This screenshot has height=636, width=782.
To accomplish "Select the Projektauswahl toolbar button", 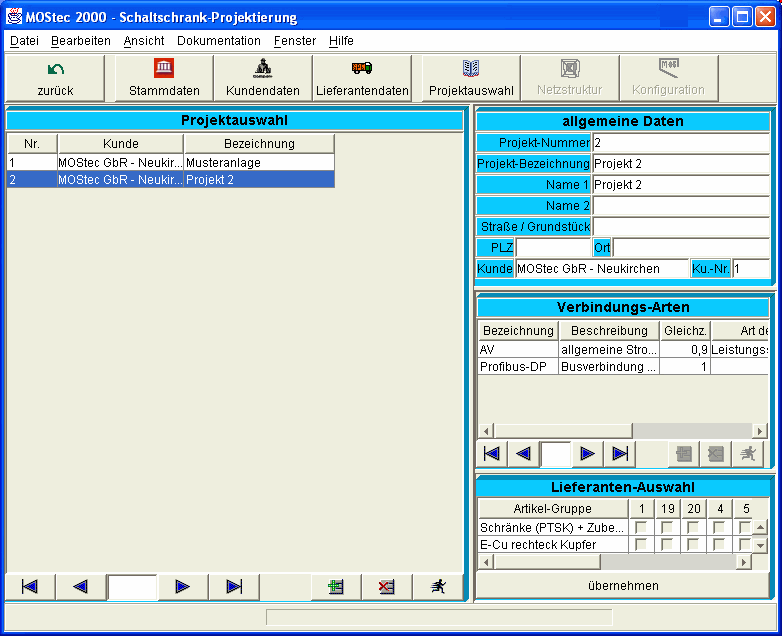I will 471,78.
